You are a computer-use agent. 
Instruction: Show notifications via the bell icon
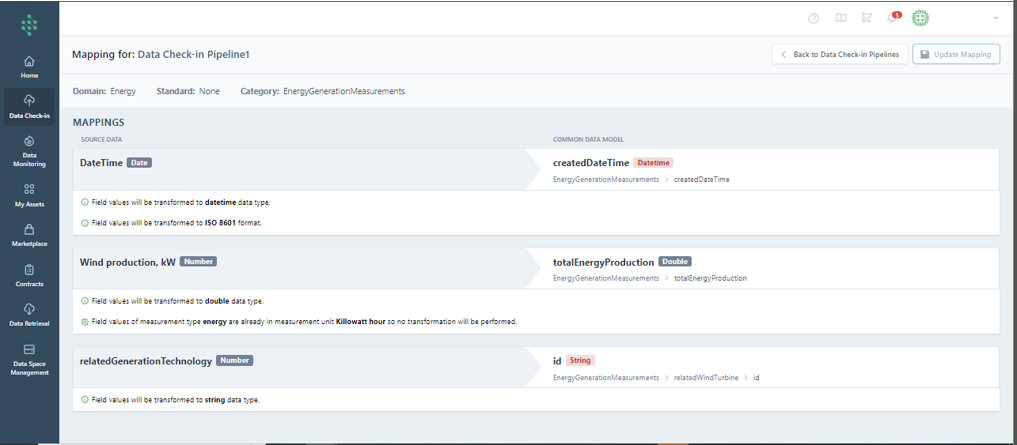point(893,18)
